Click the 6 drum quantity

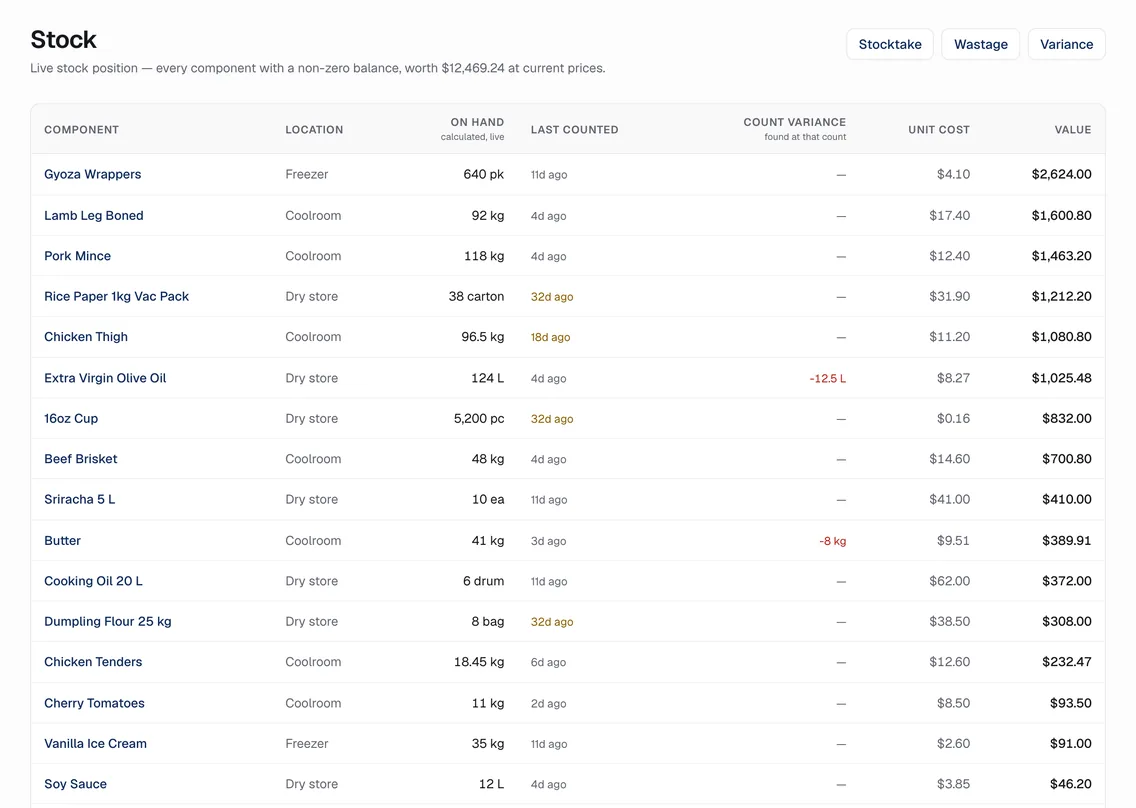[x=483, y=581]
